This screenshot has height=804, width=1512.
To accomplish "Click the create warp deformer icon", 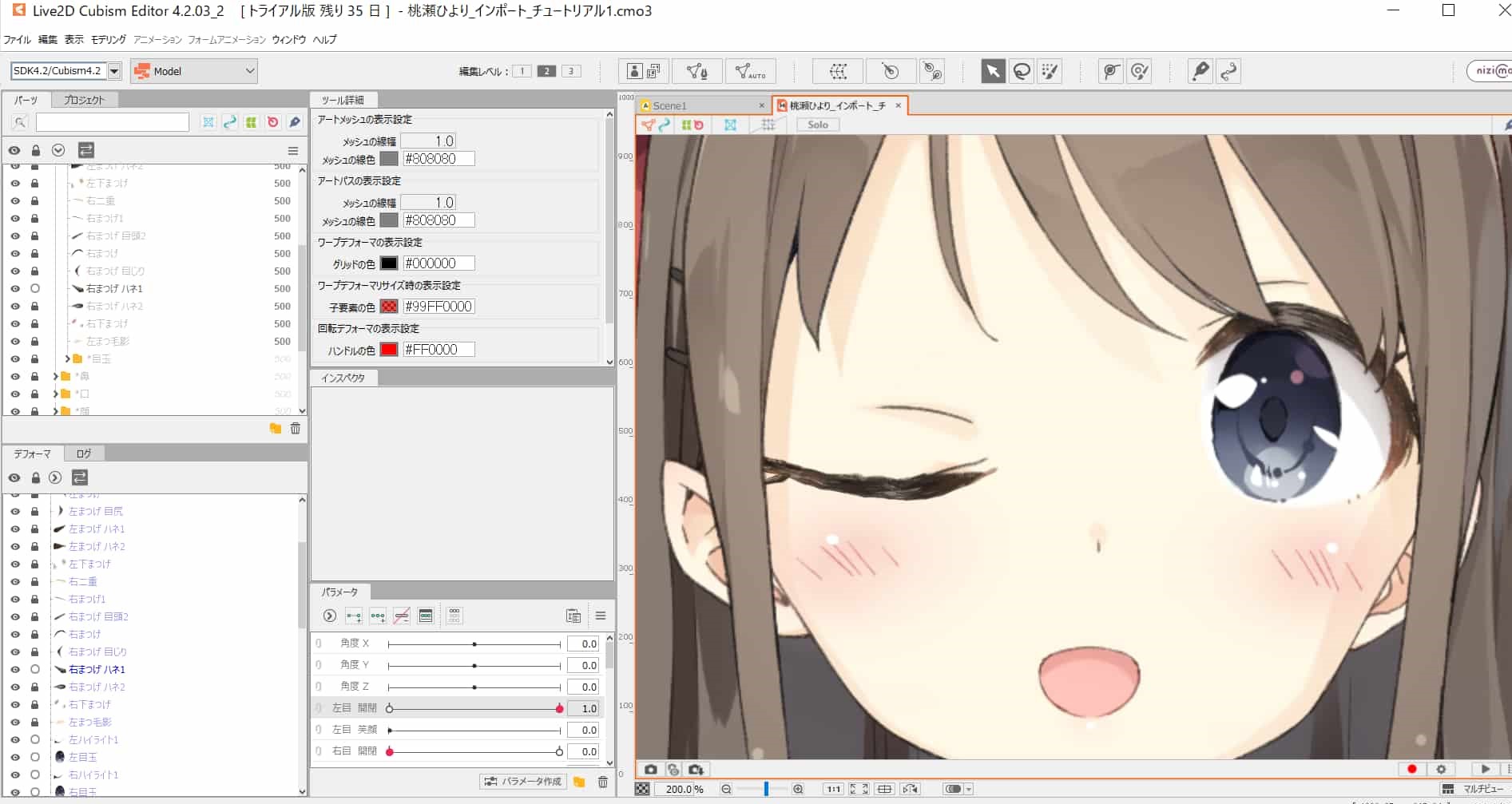I will click(x=837, y=71).
